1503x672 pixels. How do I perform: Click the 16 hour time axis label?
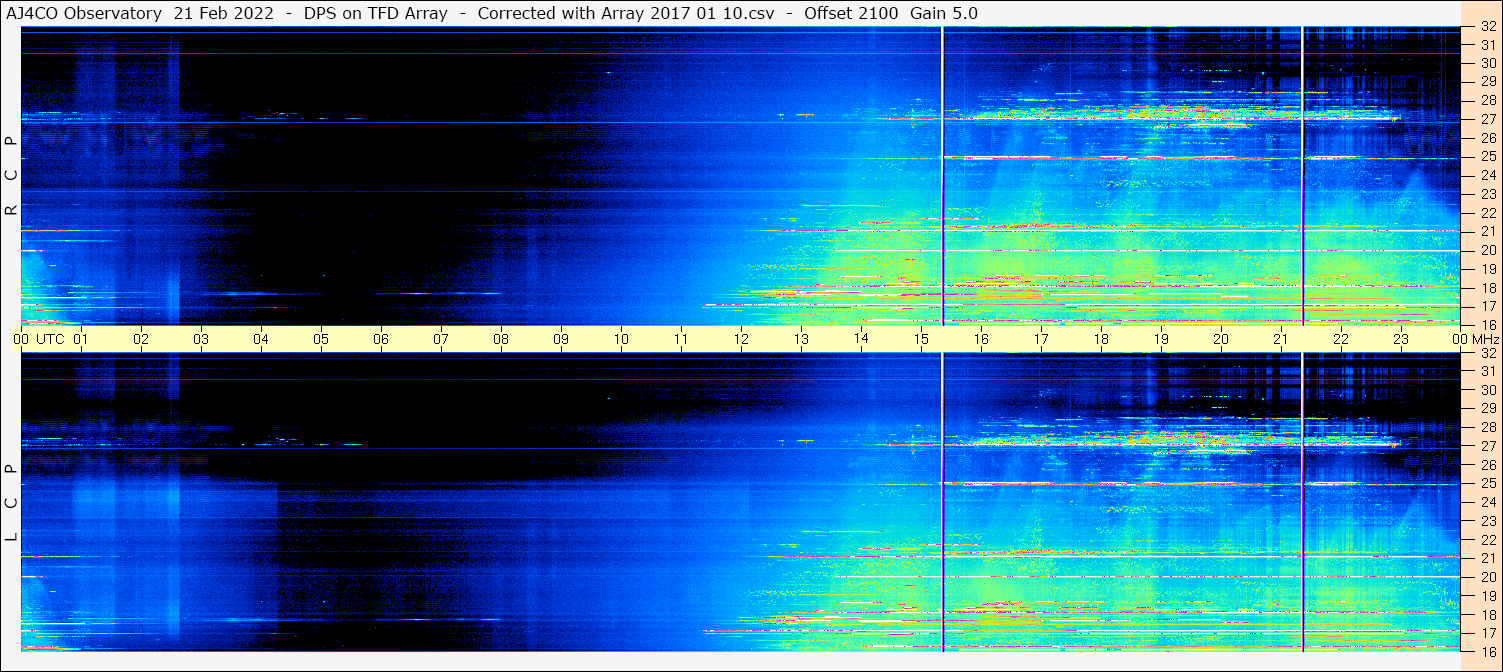(981, 339)
